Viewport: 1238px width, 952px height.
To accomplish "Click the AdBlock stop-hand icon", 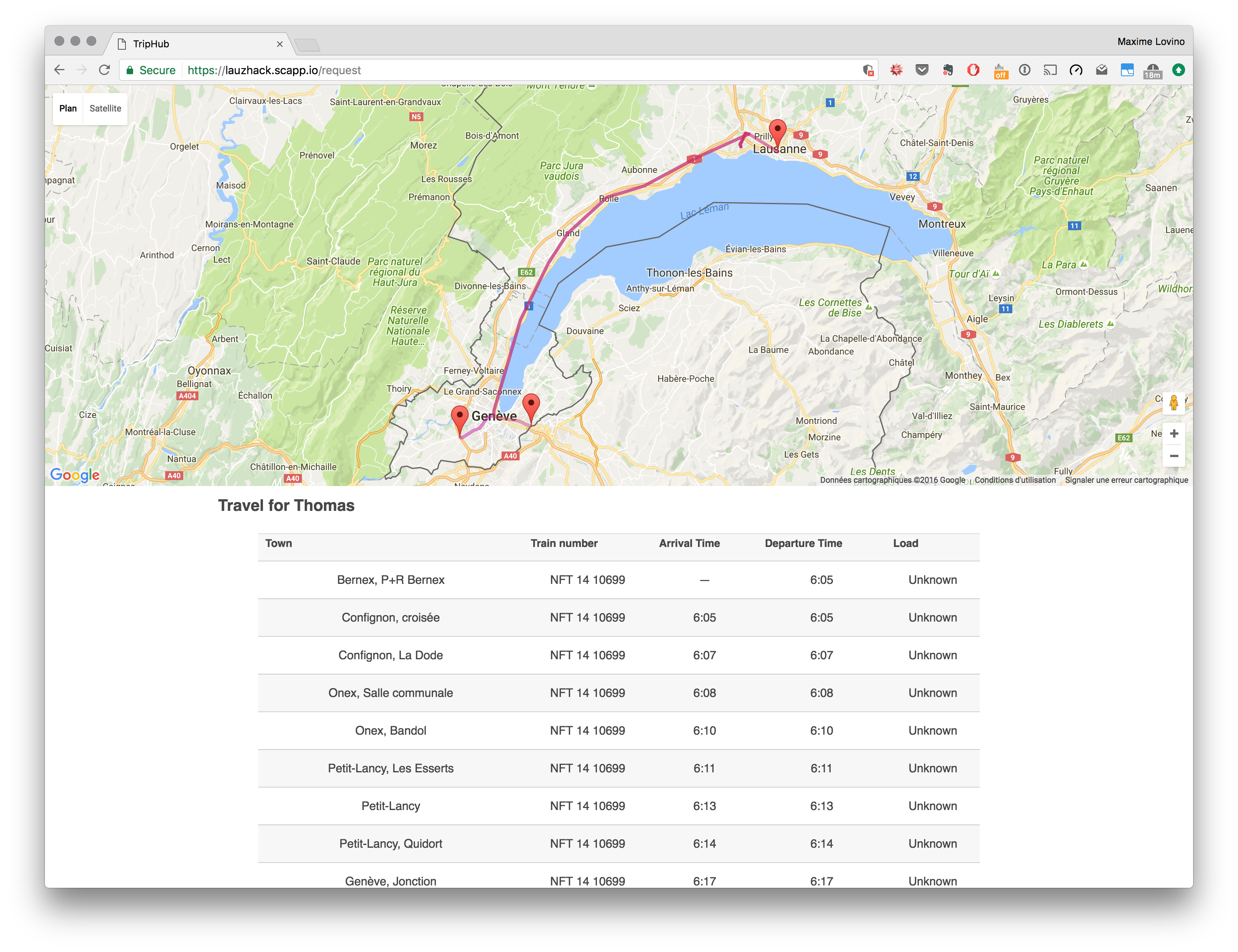I will tap(973, 70).
